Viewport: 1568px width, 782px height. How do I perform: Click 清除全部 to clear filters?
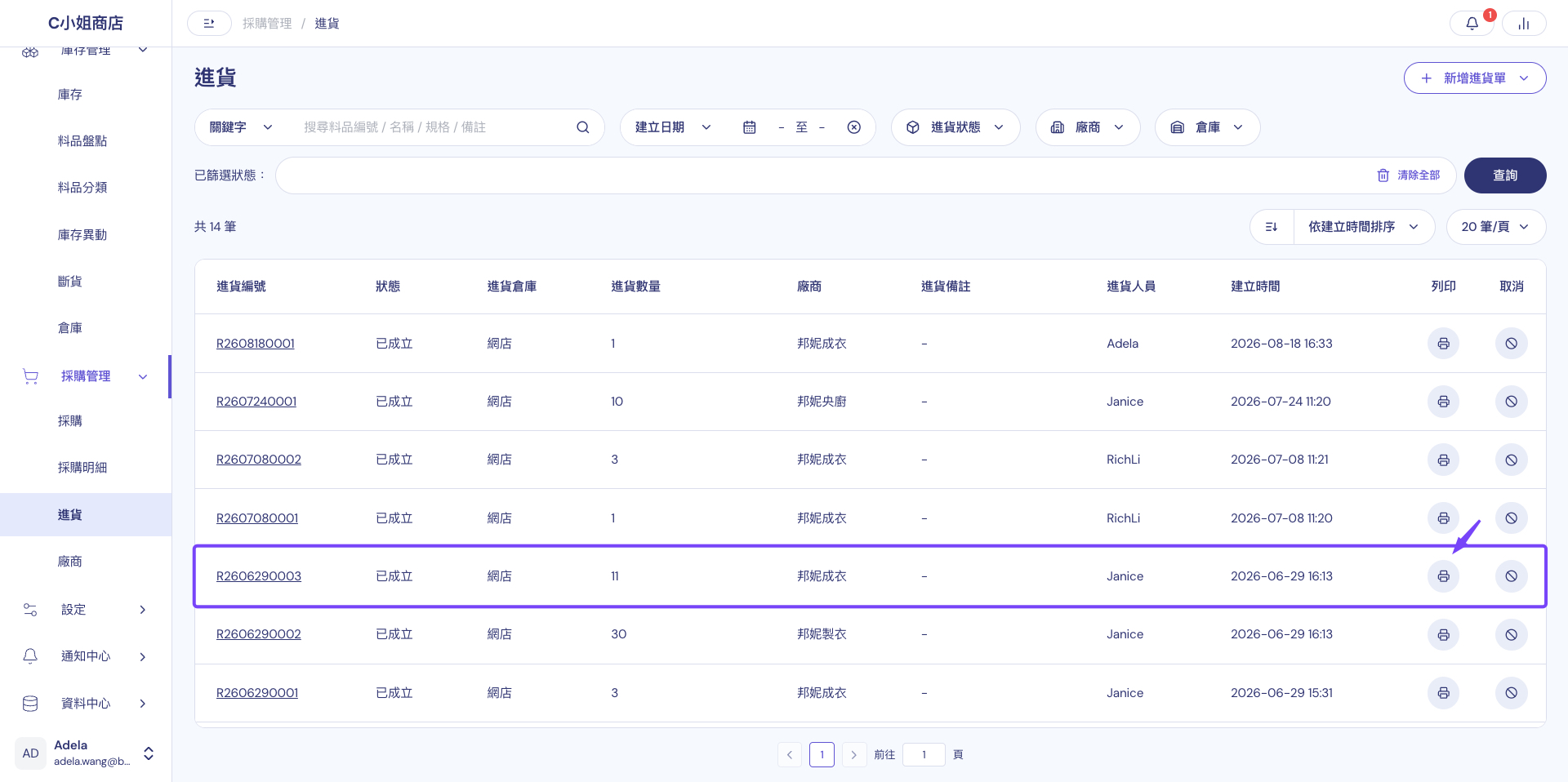(1409, 176)
